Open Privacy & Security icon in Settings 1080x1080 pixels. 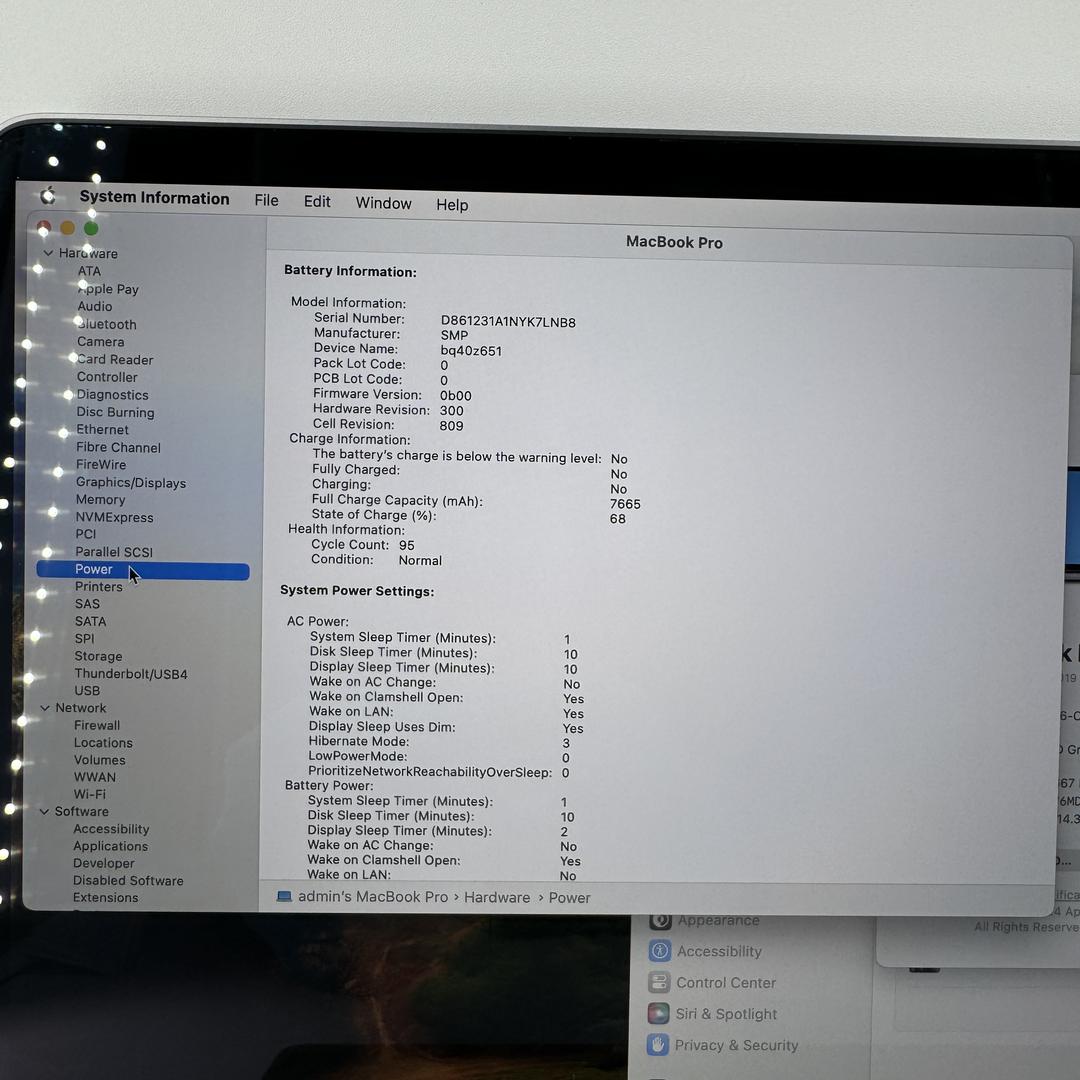tap(658, 1045)
